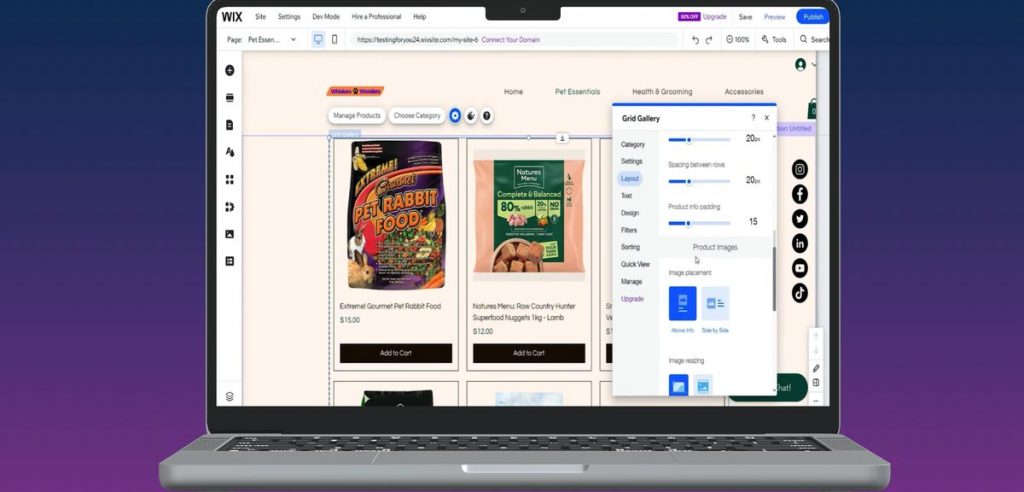This screenshot has height=492, width=1024.
Task: Select Above Info image placement
Action: 683,303
